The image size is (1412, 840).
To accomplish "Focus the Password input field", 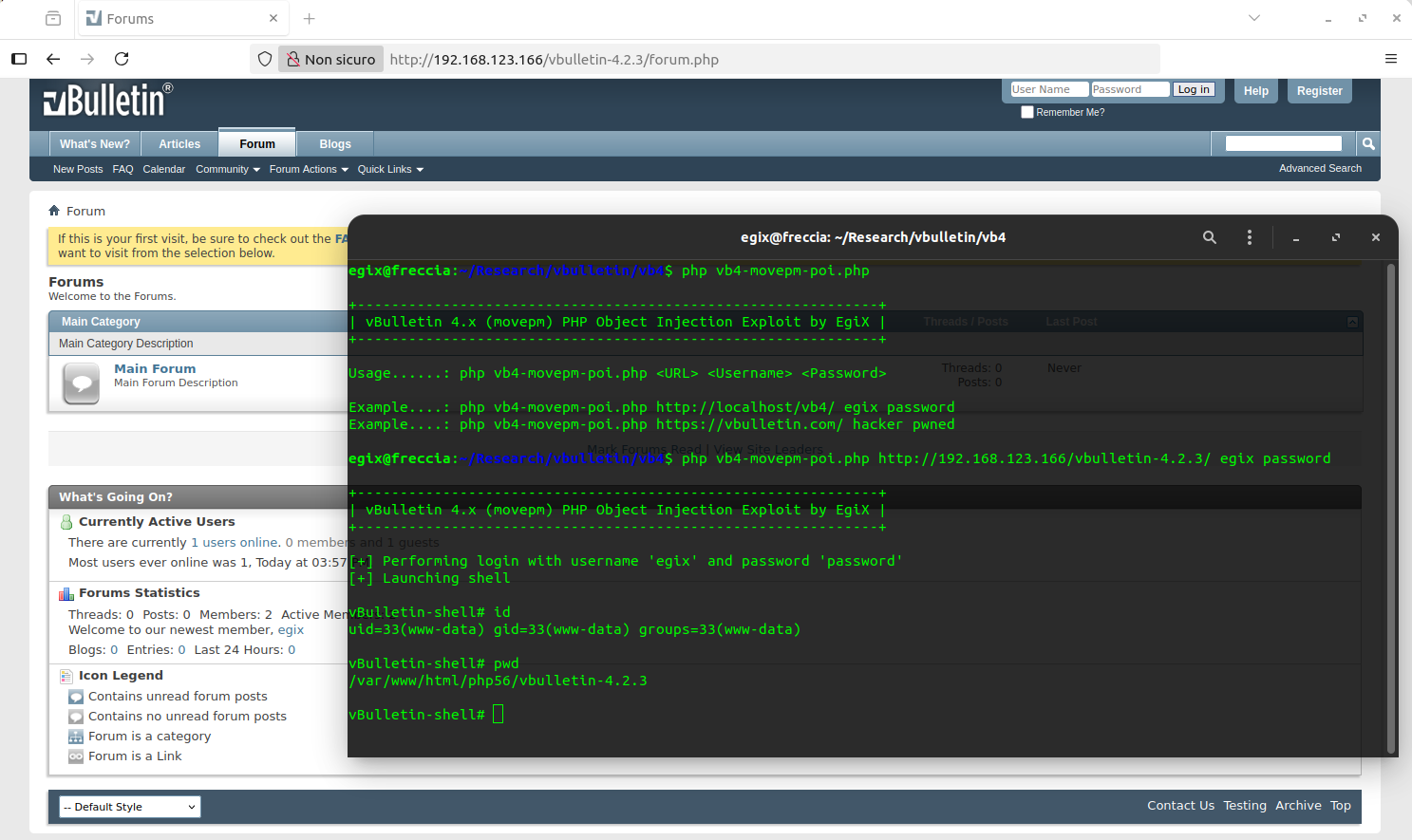I will coord(1130,89).
